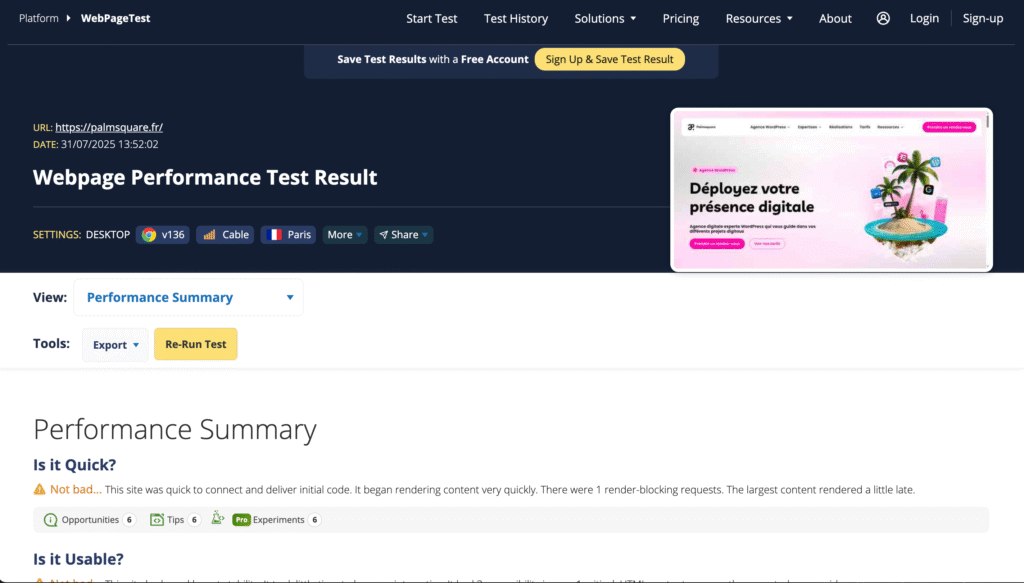Open the Resources menu in navigation
This screenshot has width=1024, height=583.
click(x=758, y=18)
